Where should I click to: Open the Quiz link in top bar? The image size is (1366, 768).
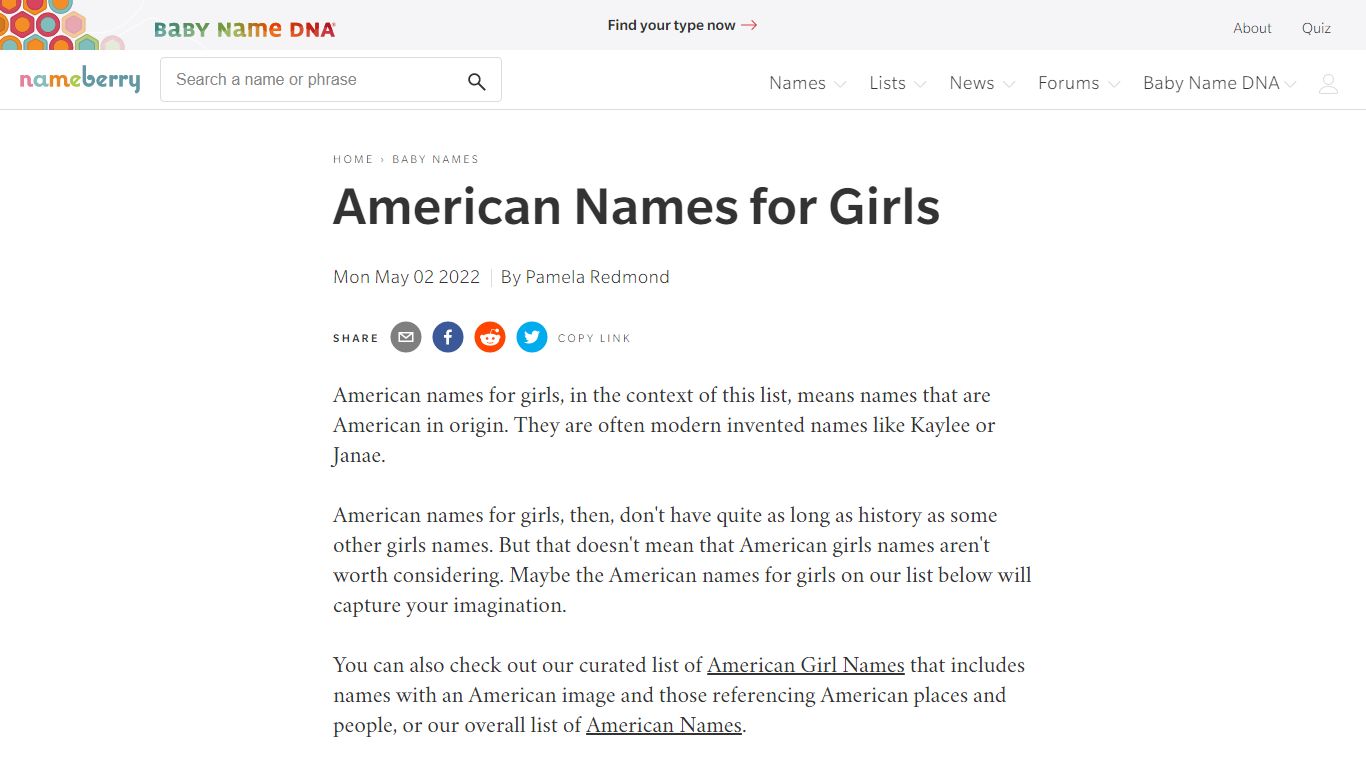click(x=1316, y=28)
